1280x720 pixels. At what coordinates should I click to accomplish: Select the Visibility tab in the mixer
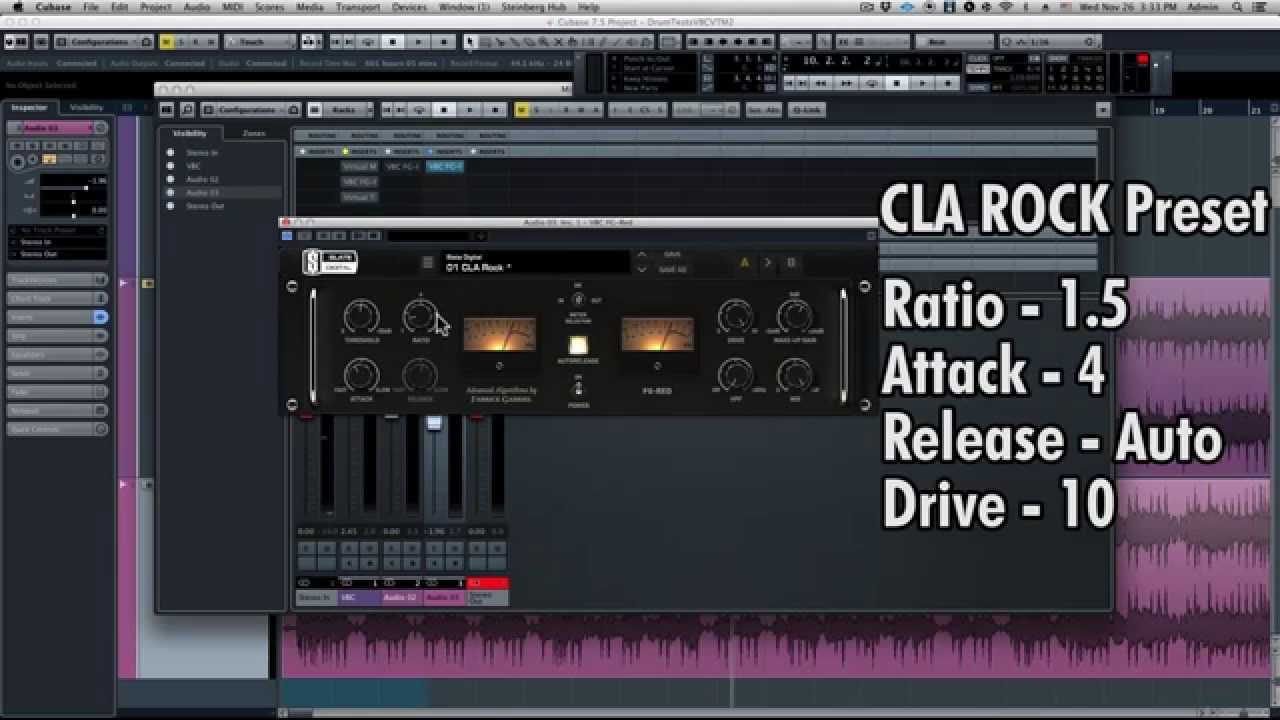(x=190, y=133)
